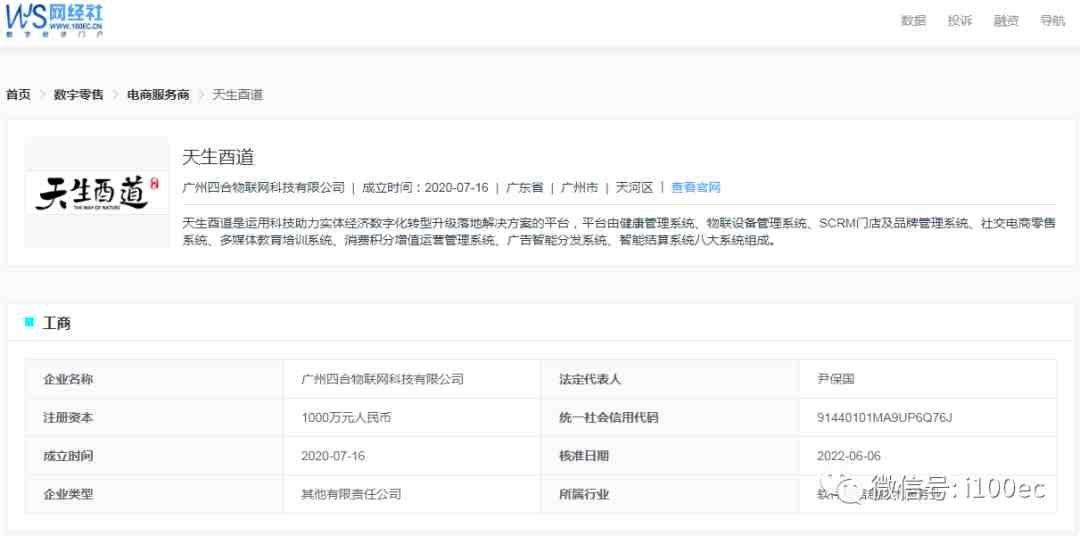Screen dimensions: 1080x536
Task: Click 广州市 in company header
Action: pyautogui.click(x=579, y=187)
